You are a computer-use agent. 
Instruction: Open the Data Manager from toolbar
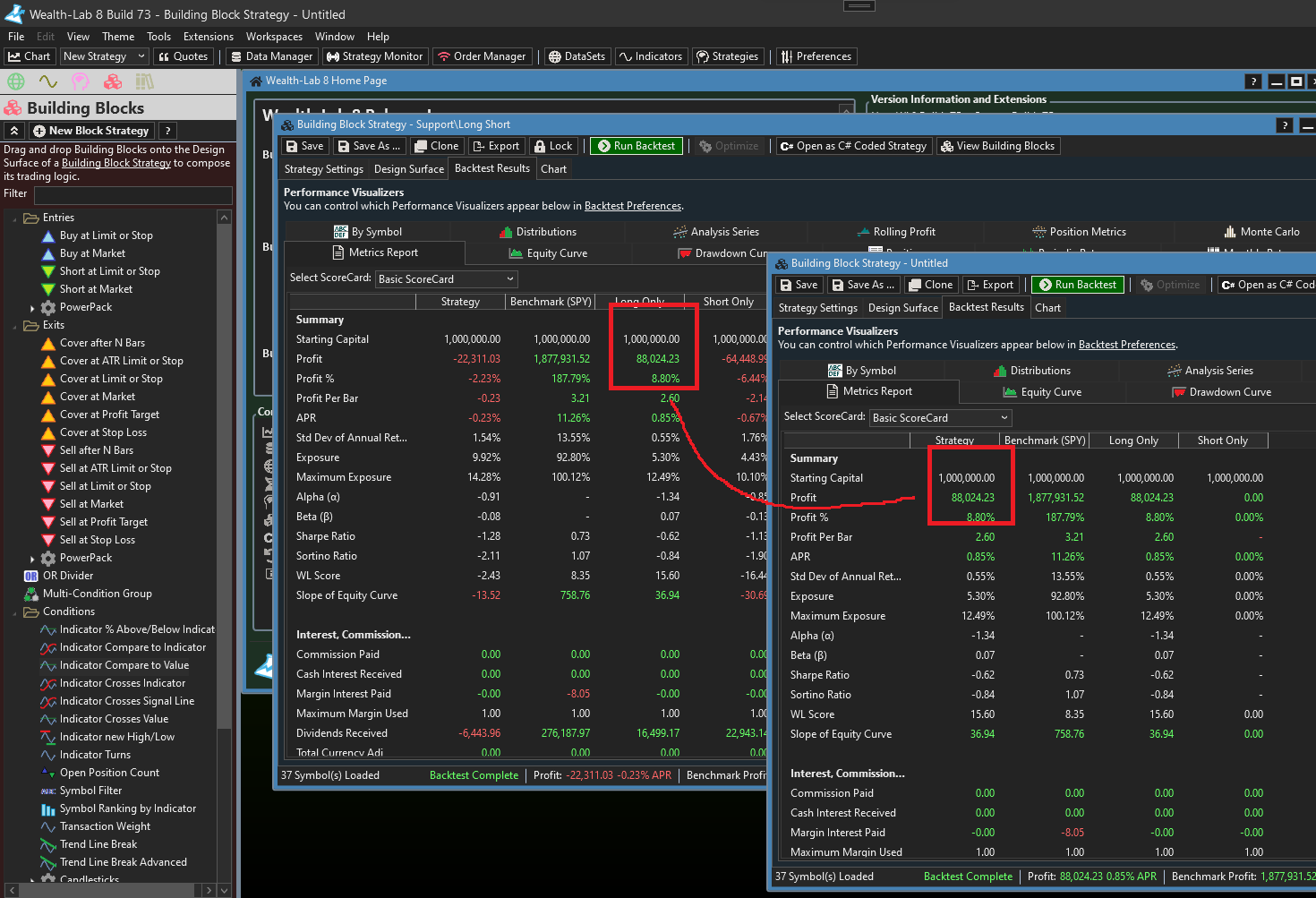(271, 56)
